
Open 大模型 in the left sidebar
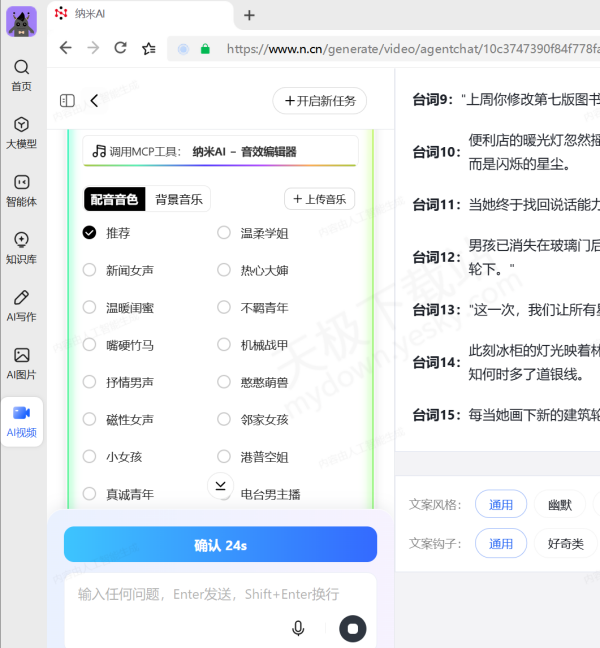click(x=21, y=125)
